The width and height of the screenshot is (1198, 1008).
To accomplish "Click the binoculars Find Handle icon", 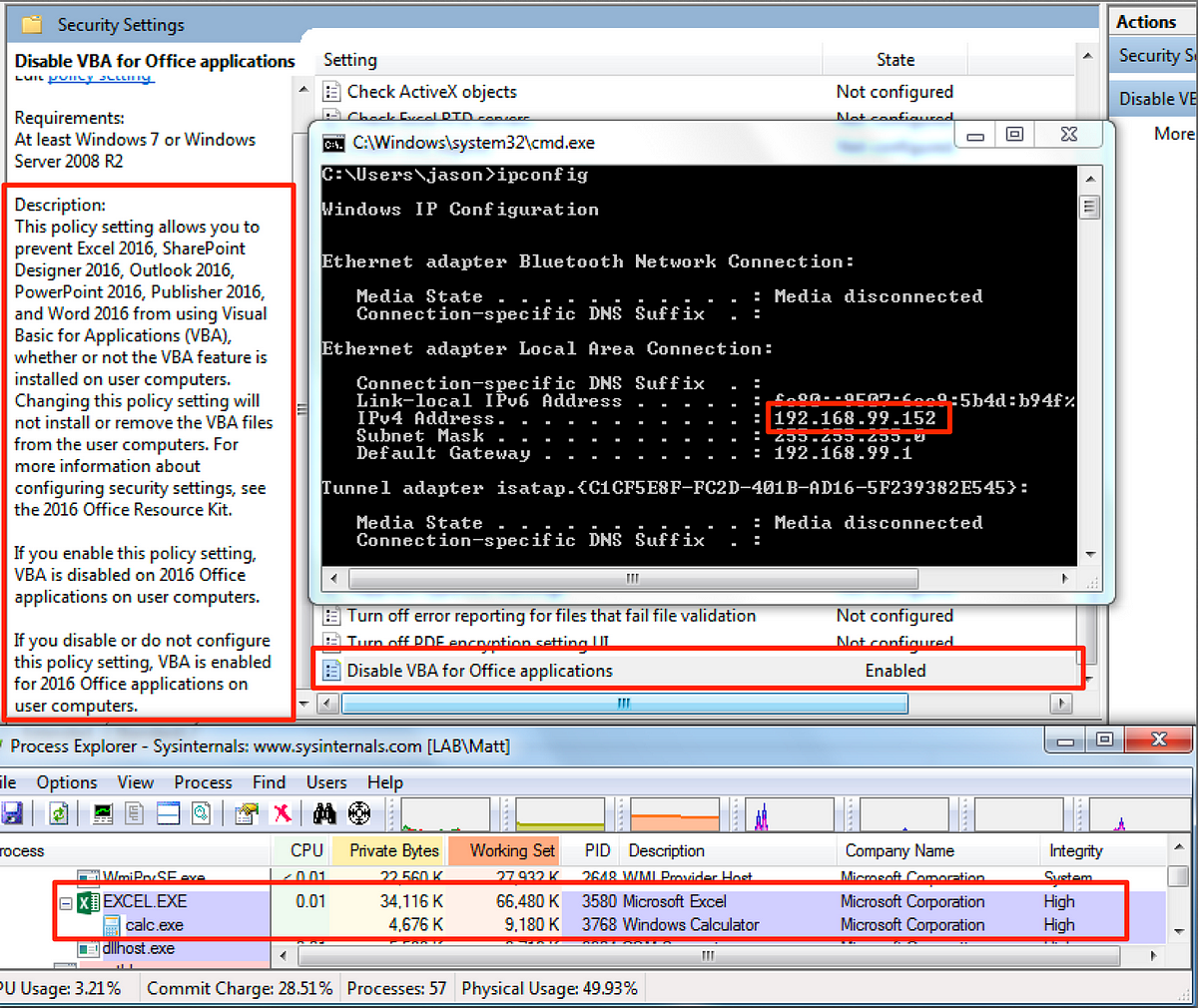I will pos(324,813).
